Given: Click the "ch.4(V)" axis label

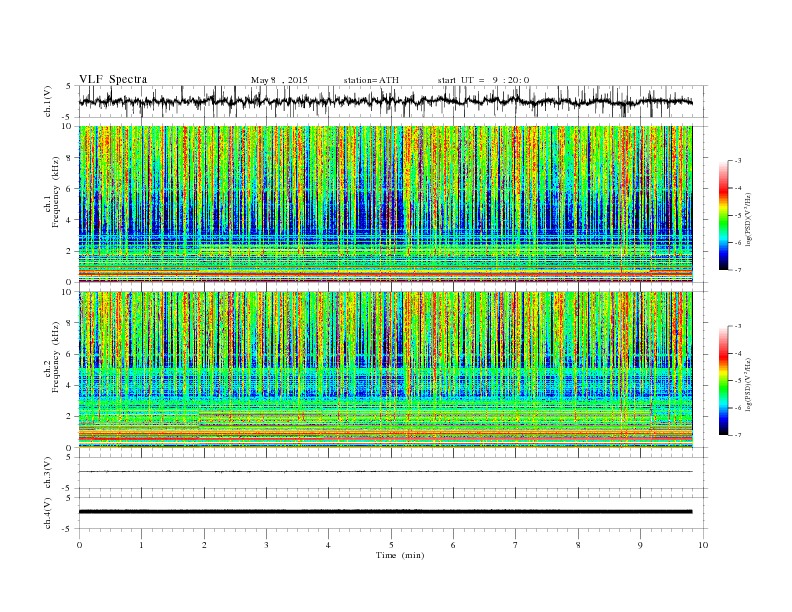Looking at the screenshot, I should 48,513.
